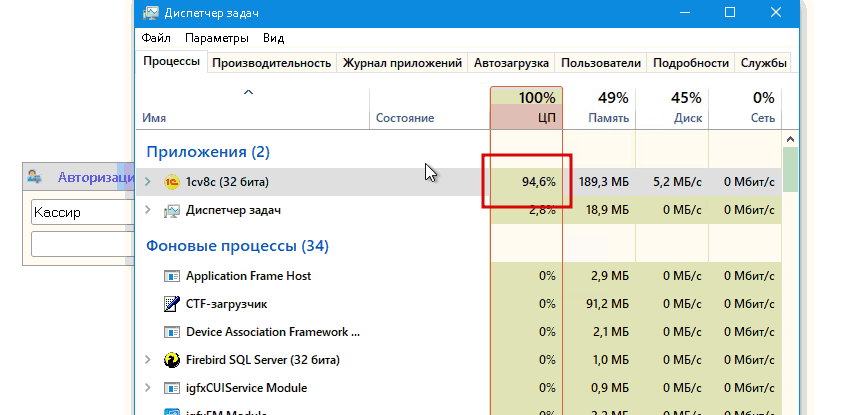Click the empty password field in Авторизация
This screenshot has height=415, width=846.
click(83, 244)
